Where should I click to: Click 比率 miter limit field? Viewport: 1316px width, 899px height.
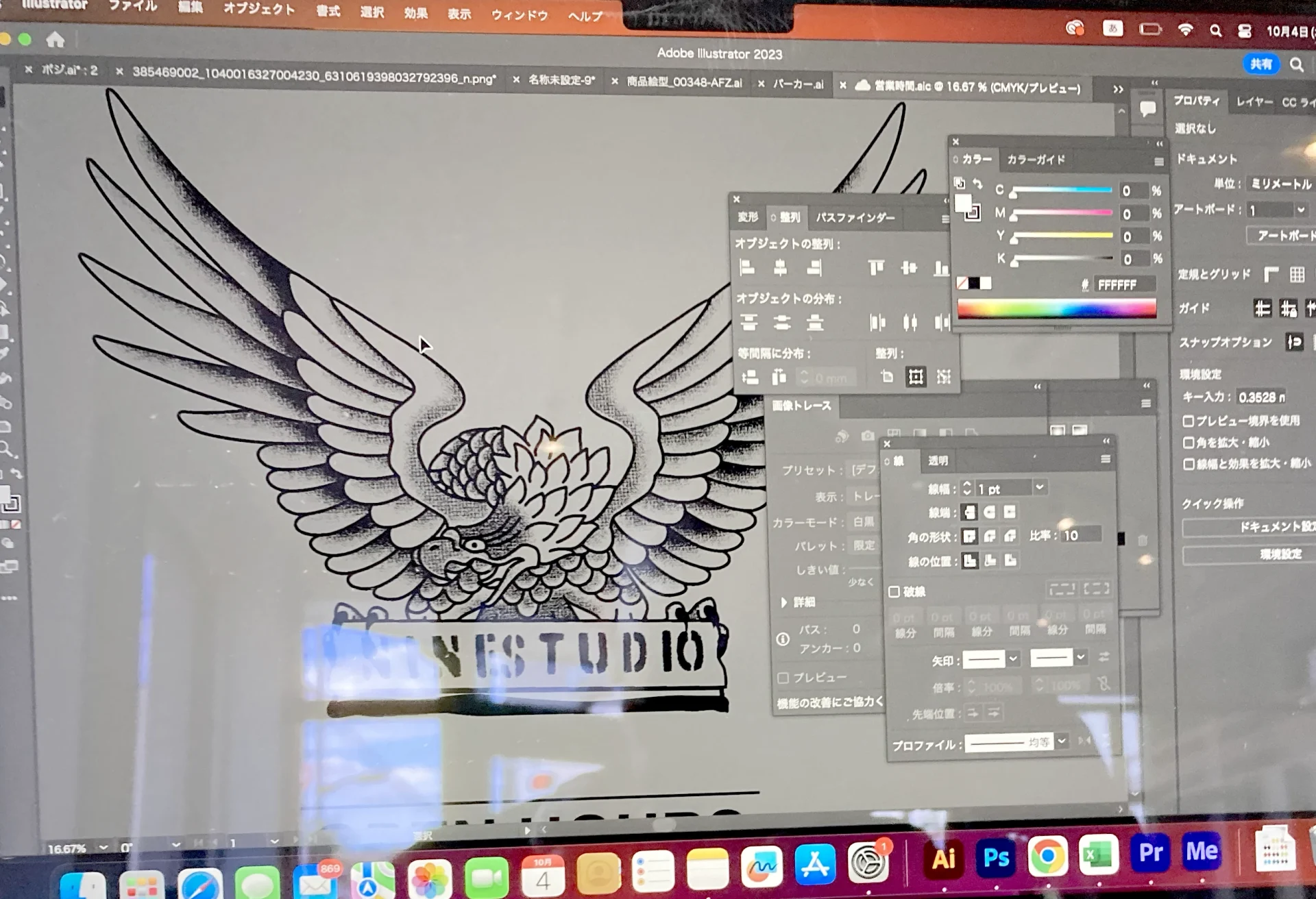(1081, 535)
